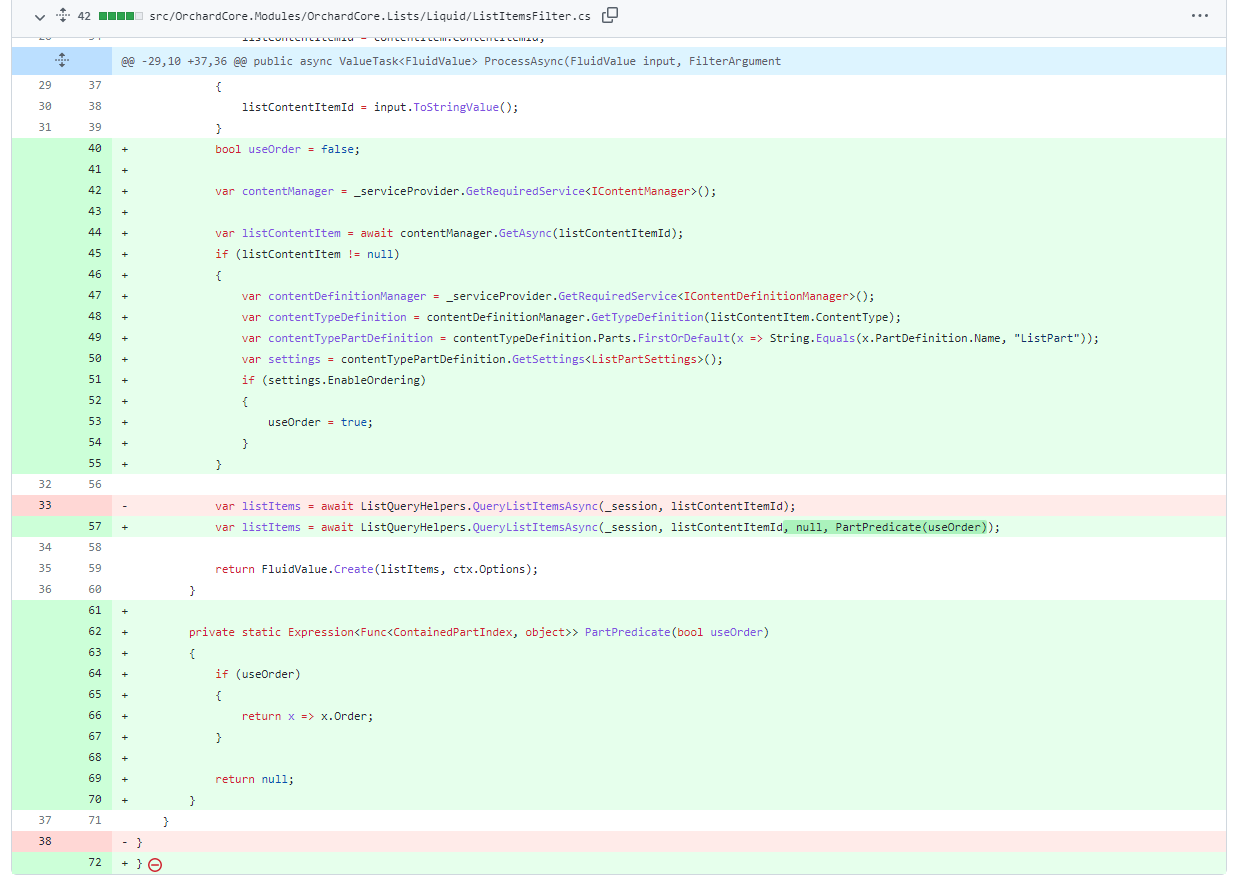Select new line number 64
The height and width of the screenshot is (881, 1236).
(95, 674)
